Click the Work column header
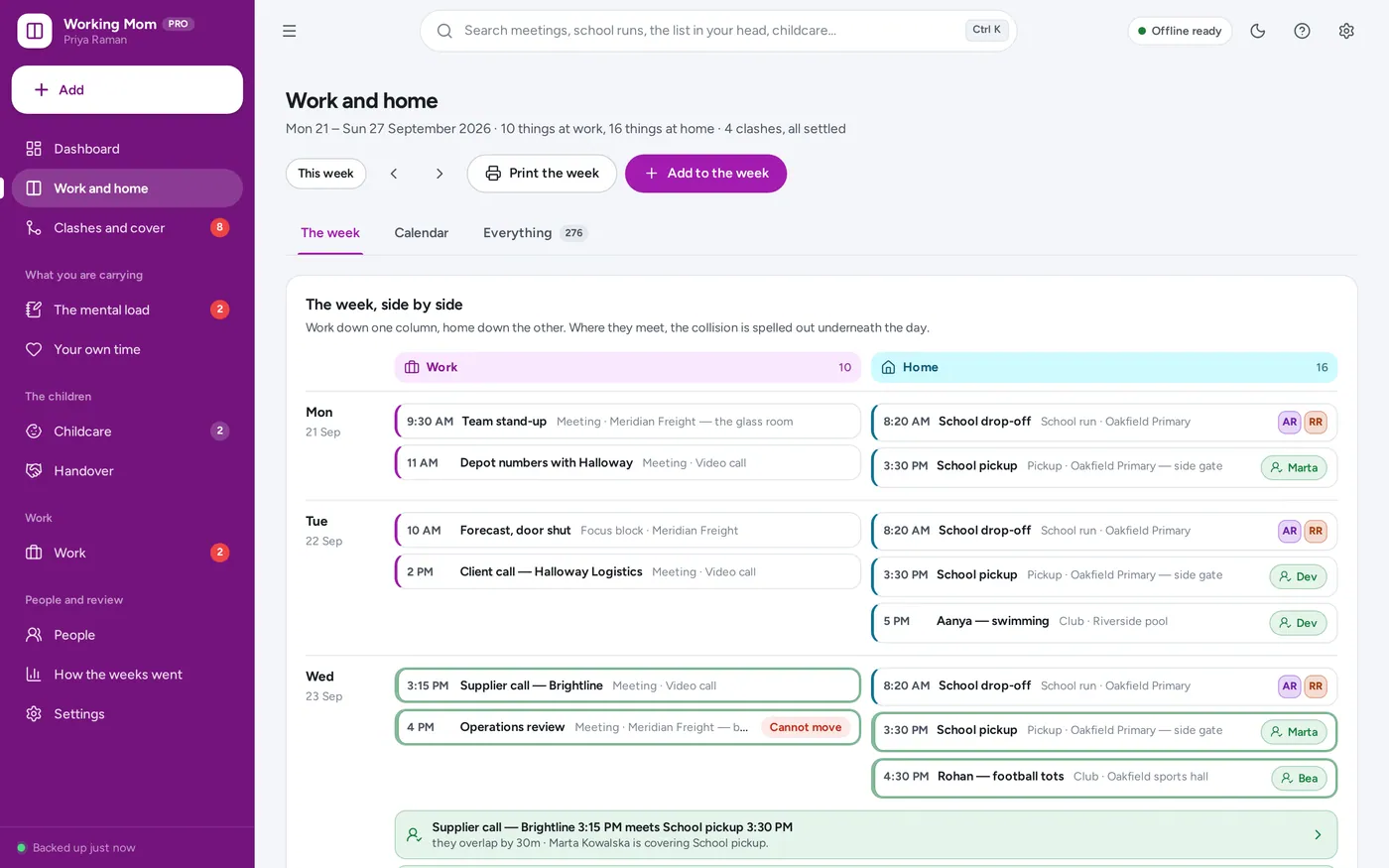The image size is (1389, 868). tap(628, 367)
